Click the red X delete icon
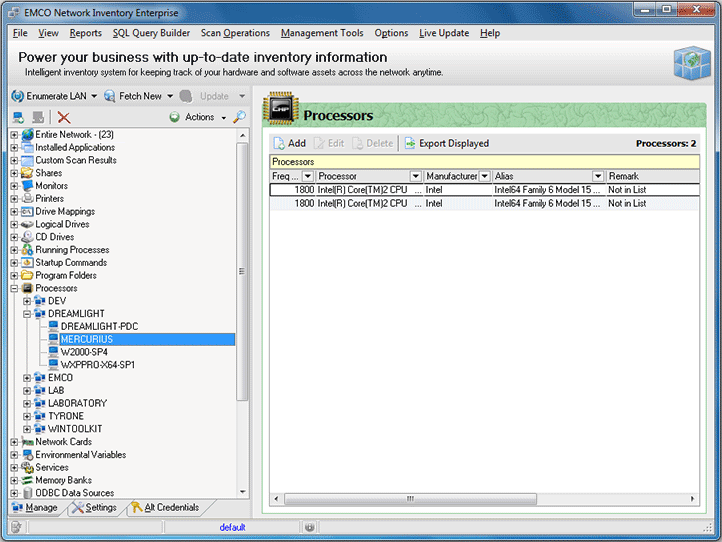Image resolution: width=722 pixels, height=542 pixels. [x=64, y=117]
